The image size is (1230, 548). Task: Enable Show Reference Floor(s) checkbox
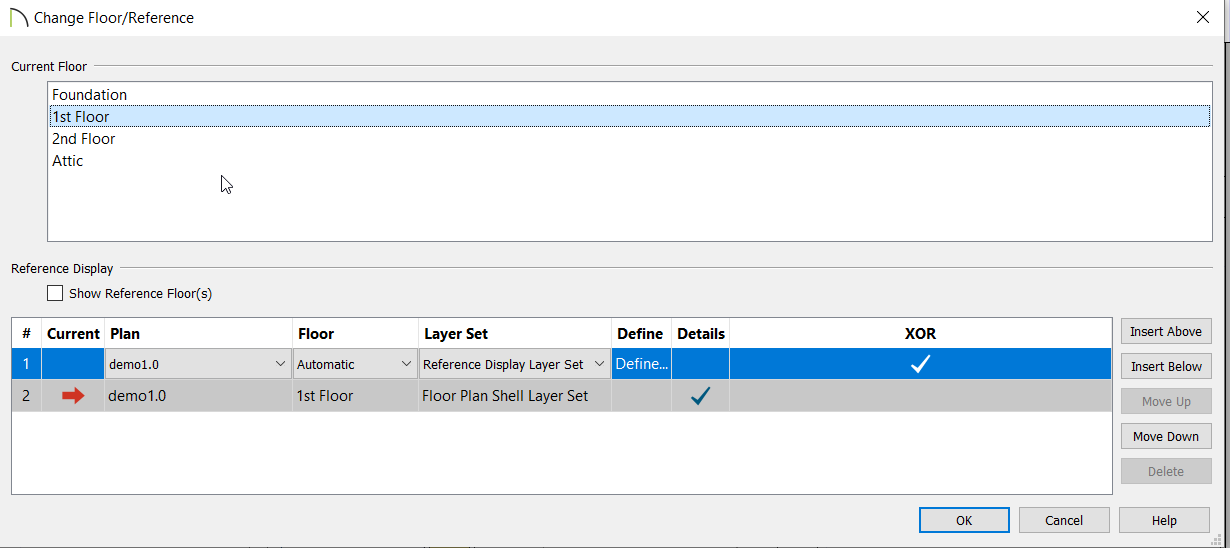point(55,294)
